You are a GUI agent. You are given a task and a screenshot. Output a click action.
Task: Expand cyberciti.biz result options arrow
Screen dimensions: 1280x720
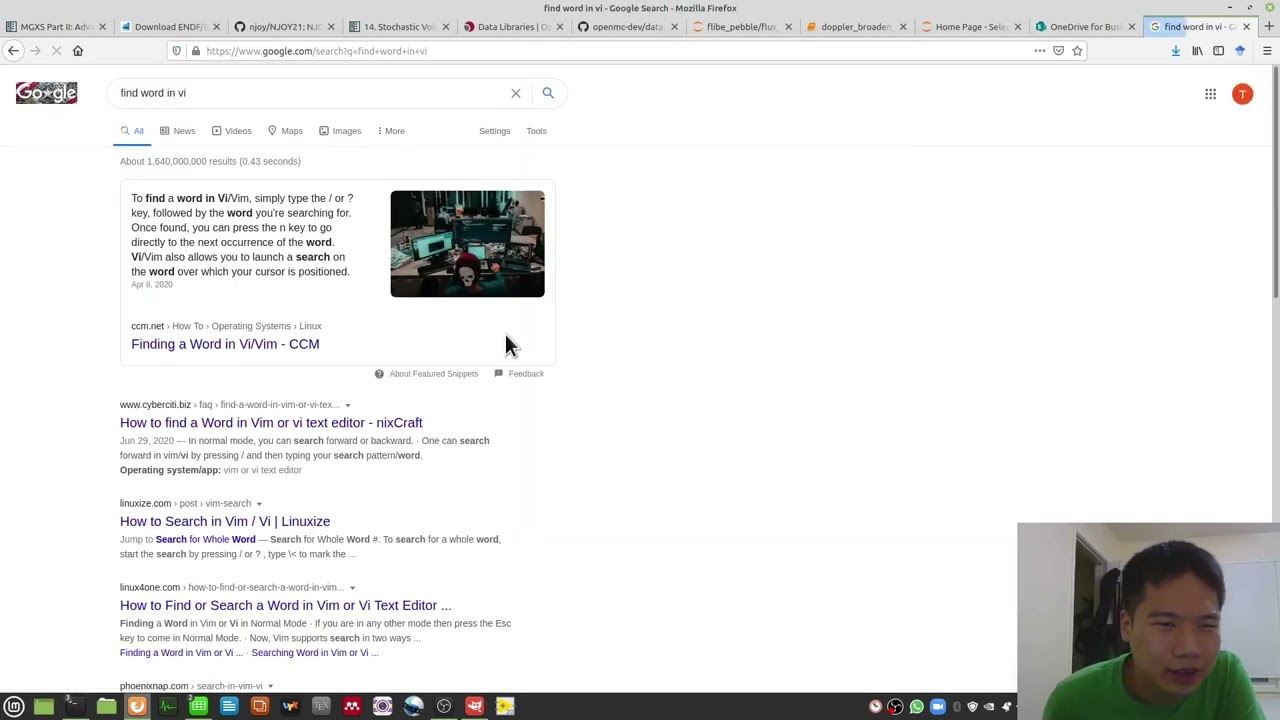tap(348, 405)
